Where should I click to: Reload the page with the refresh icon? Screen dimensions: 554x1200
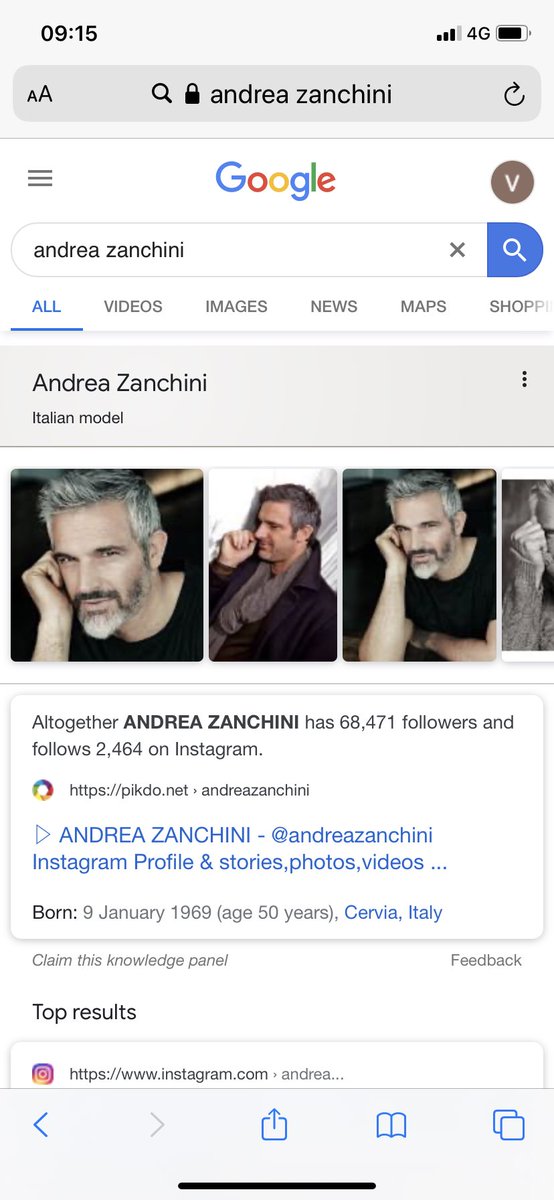tap(513, 95)
